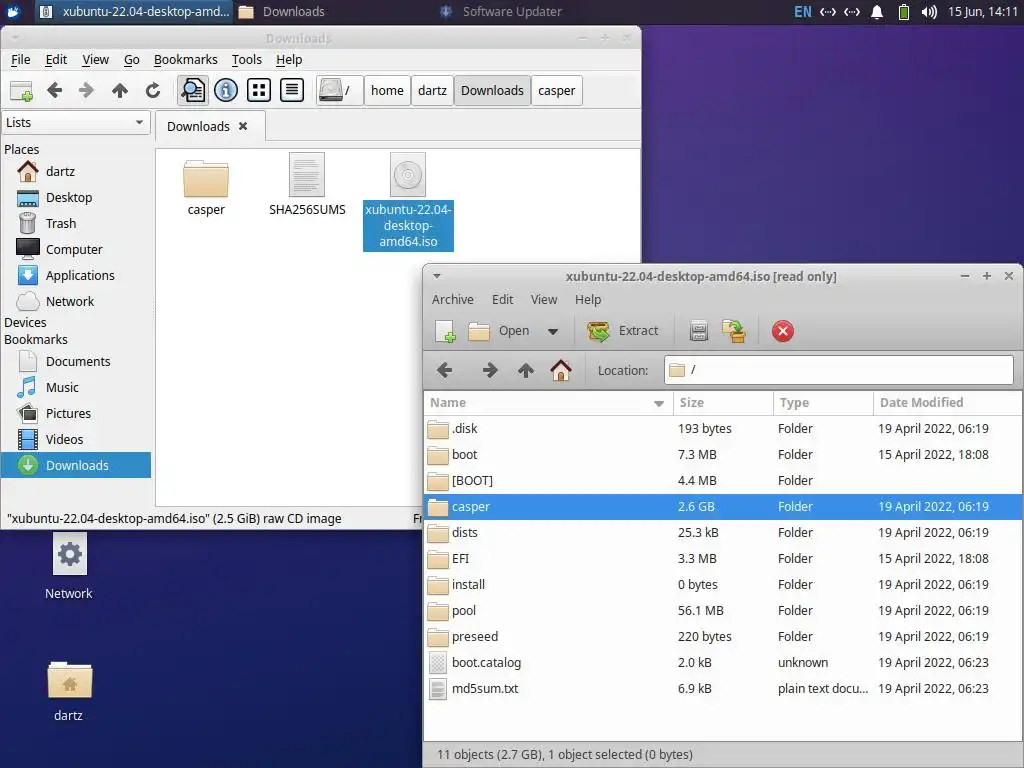
Task: Click the new archive icon in the archive manager
Action: coord(446,331)
